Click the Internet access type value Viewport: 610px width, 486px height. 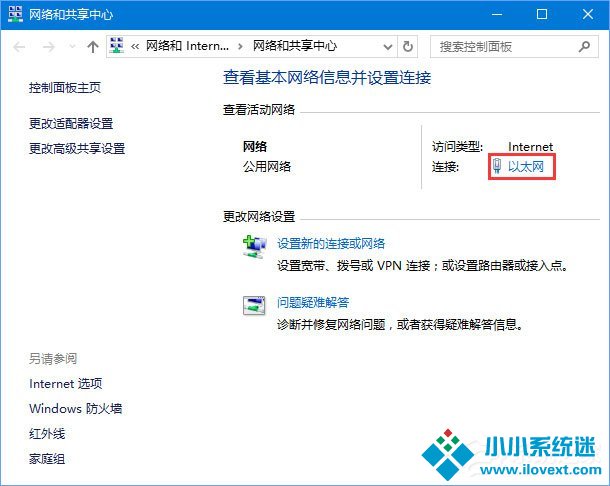530,147
